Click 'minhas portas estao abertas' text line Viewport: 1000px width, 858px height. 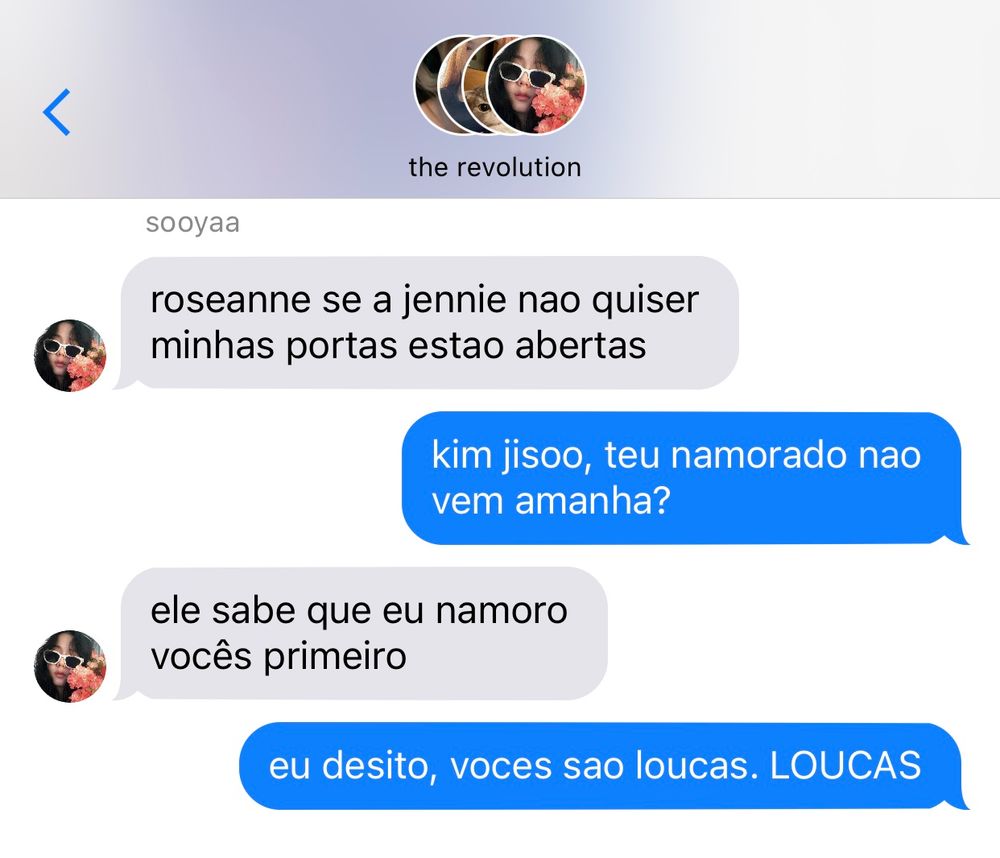(x=399, y=346)
